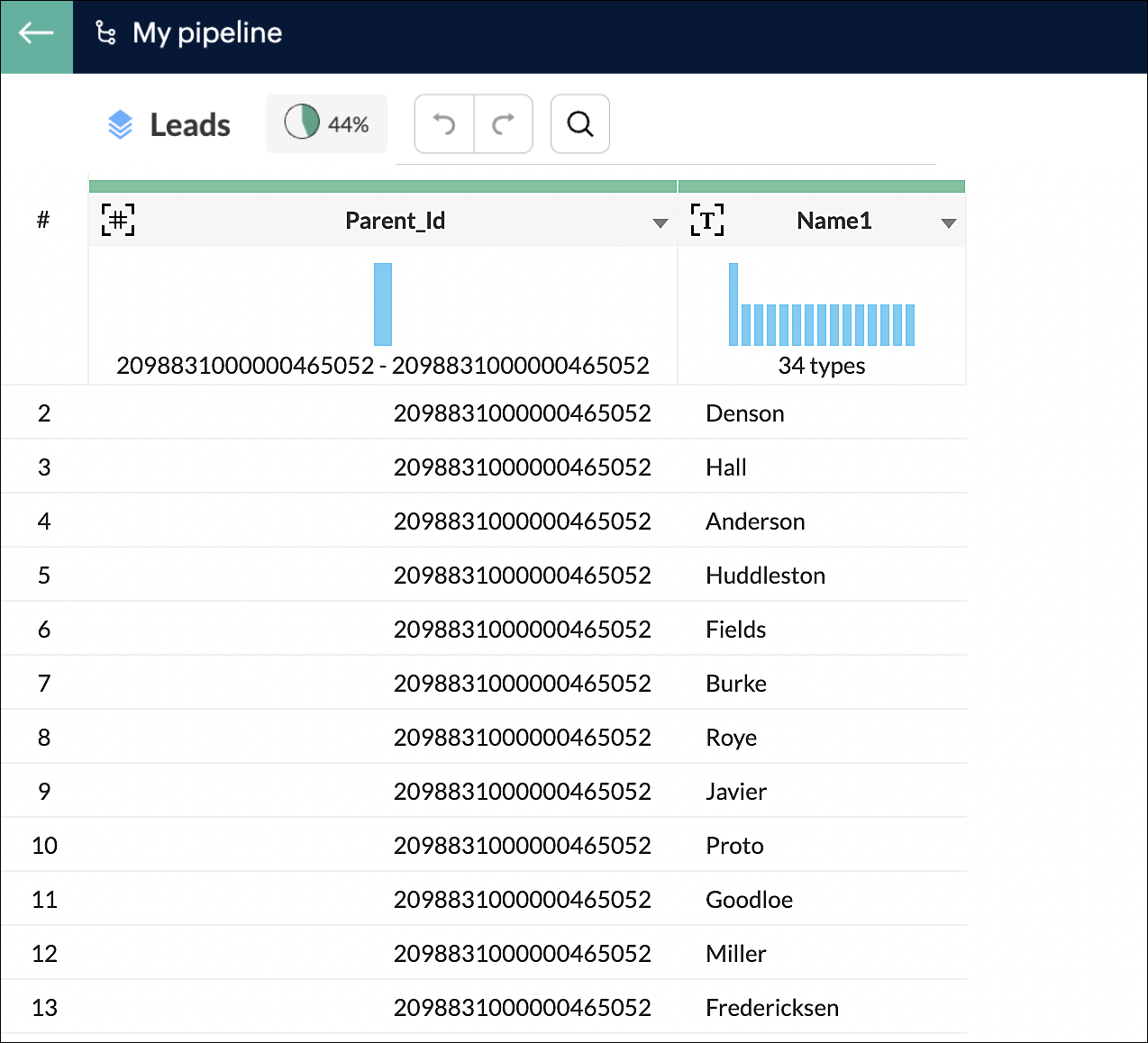Click Parent_Id number data type icon
The image size is (1148, 1043).
tap(118, 220)
